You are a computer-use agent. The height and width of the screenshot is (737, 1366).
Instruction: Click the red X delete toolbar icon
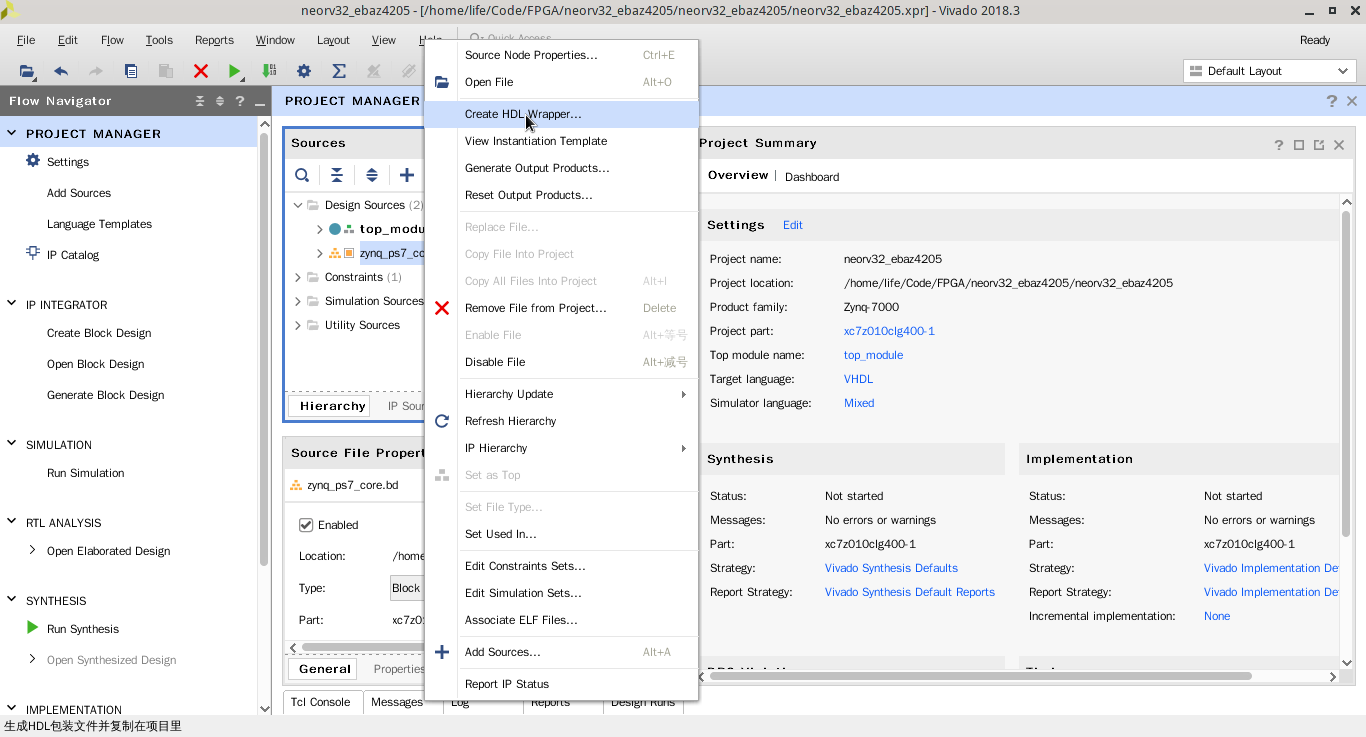[x=201, y=71]
